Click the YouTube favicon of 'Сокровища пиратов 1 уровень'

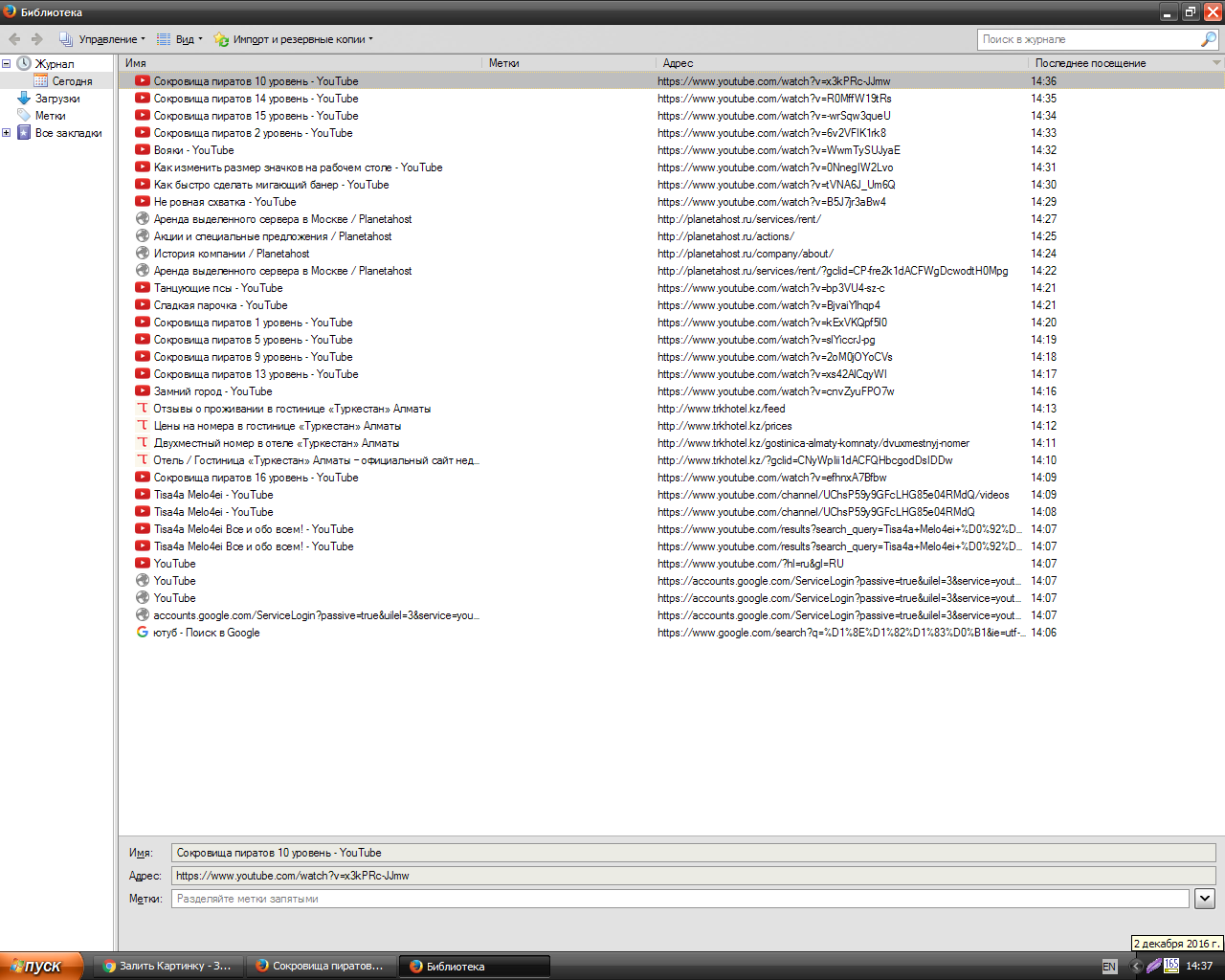[x=143, y=323]
